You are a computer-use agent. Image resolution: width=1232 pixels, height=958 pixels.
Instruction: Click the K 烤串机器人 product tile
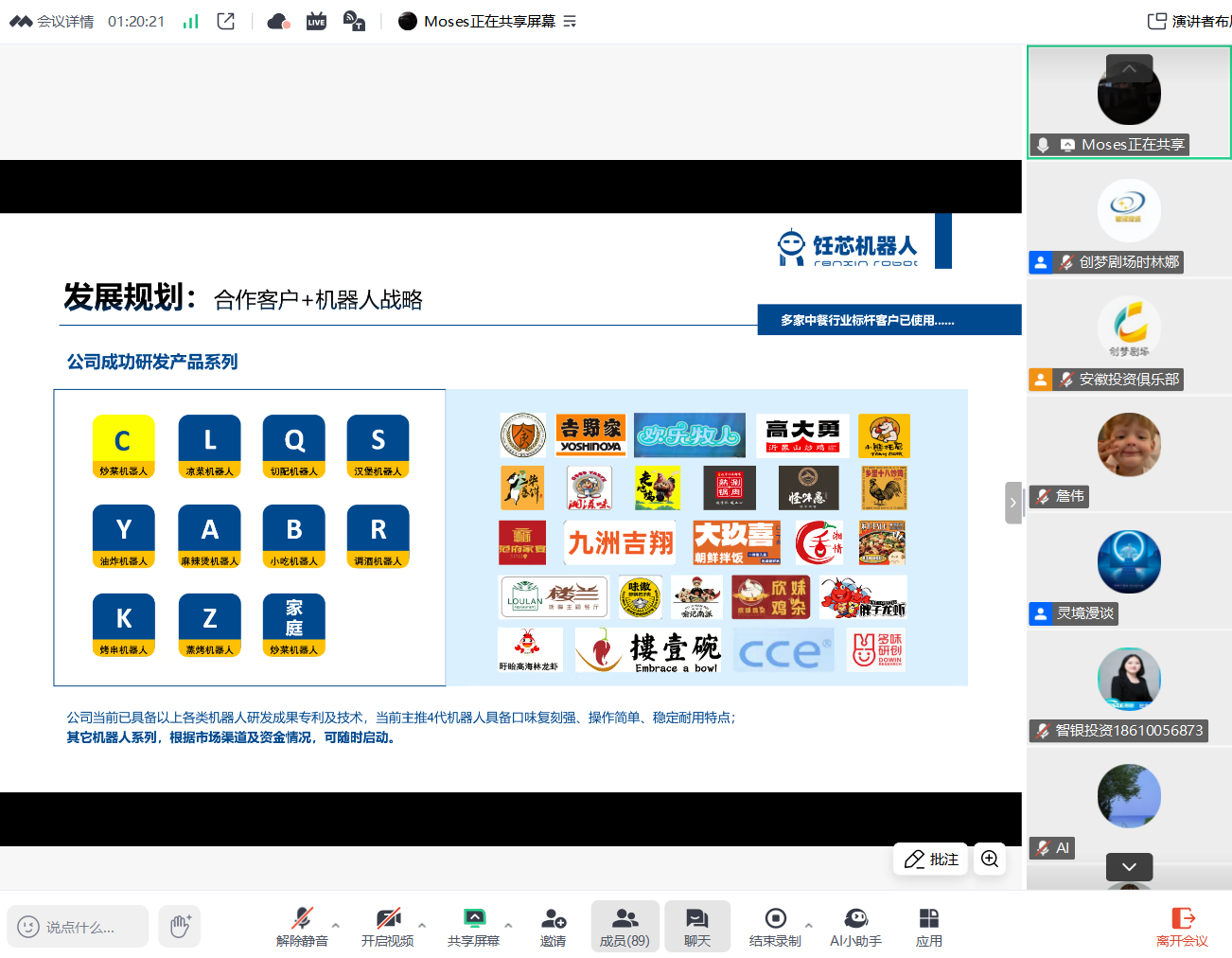[124, 625]
